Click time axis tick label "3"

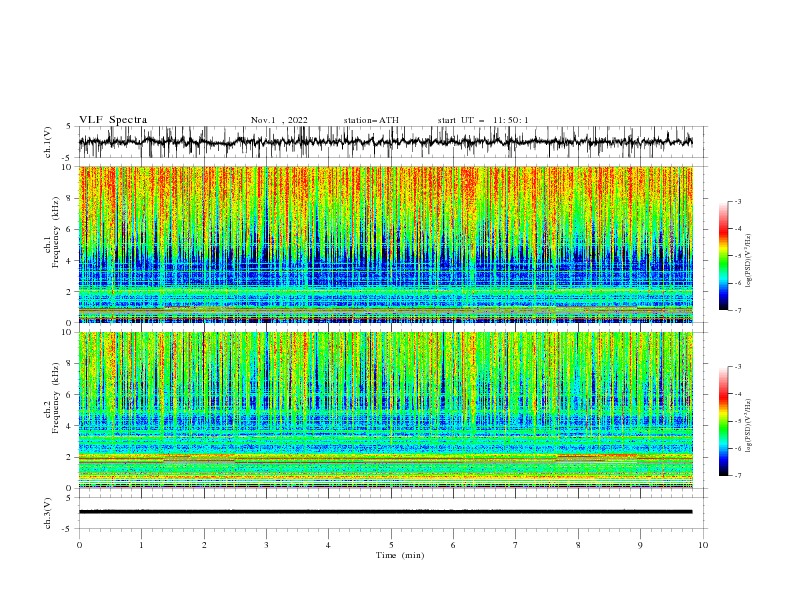266,545
